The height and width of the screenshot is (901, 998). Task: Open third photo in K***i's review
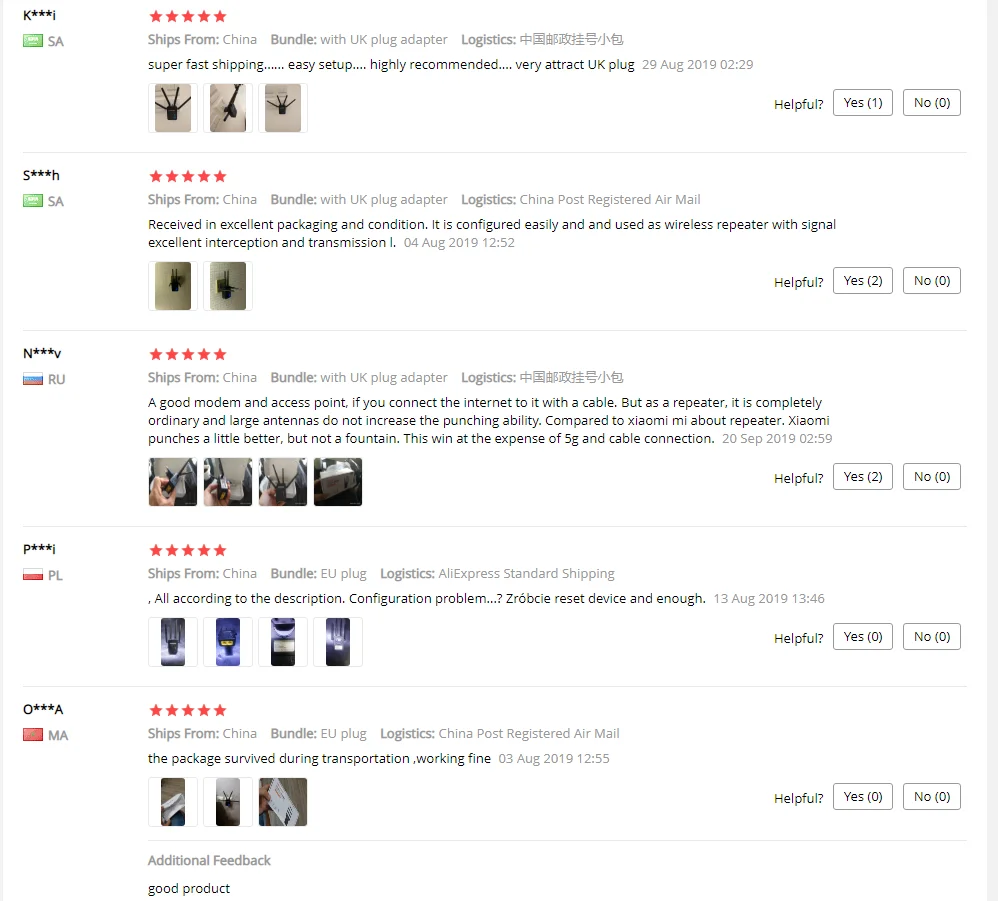[x=283, y=108]
